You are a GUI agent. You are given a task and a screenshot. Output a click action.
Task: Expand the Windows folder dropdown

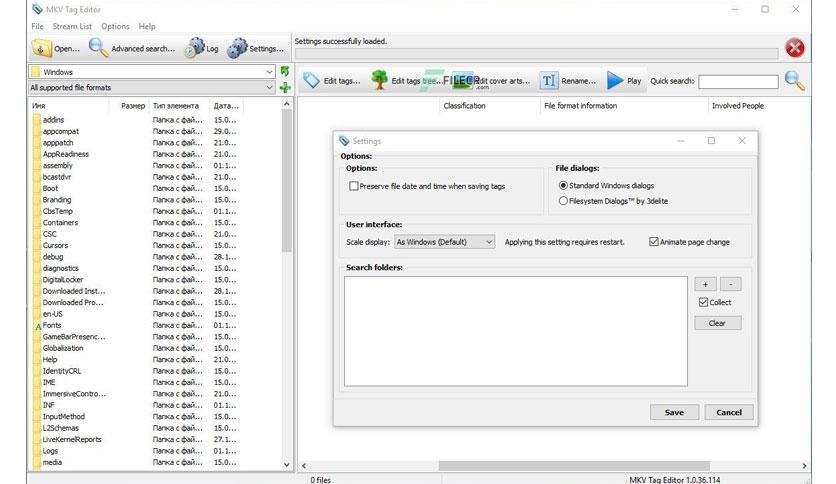(269, 72)
